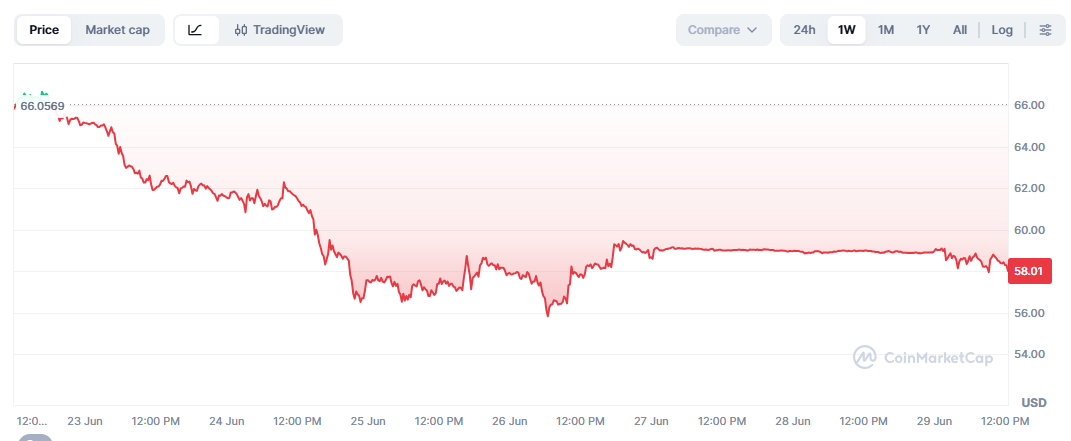The image size is (1071, 441).
Task: Open chart settings sliders icon
Action: pos(1045,30)
